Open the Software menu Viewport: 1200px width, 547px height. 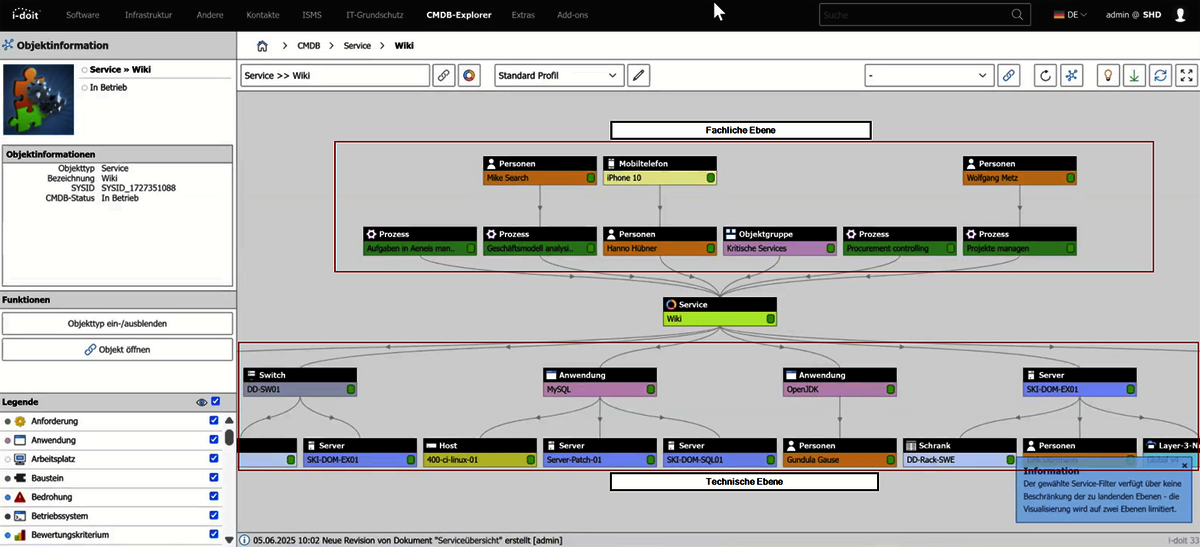point(82,15)
